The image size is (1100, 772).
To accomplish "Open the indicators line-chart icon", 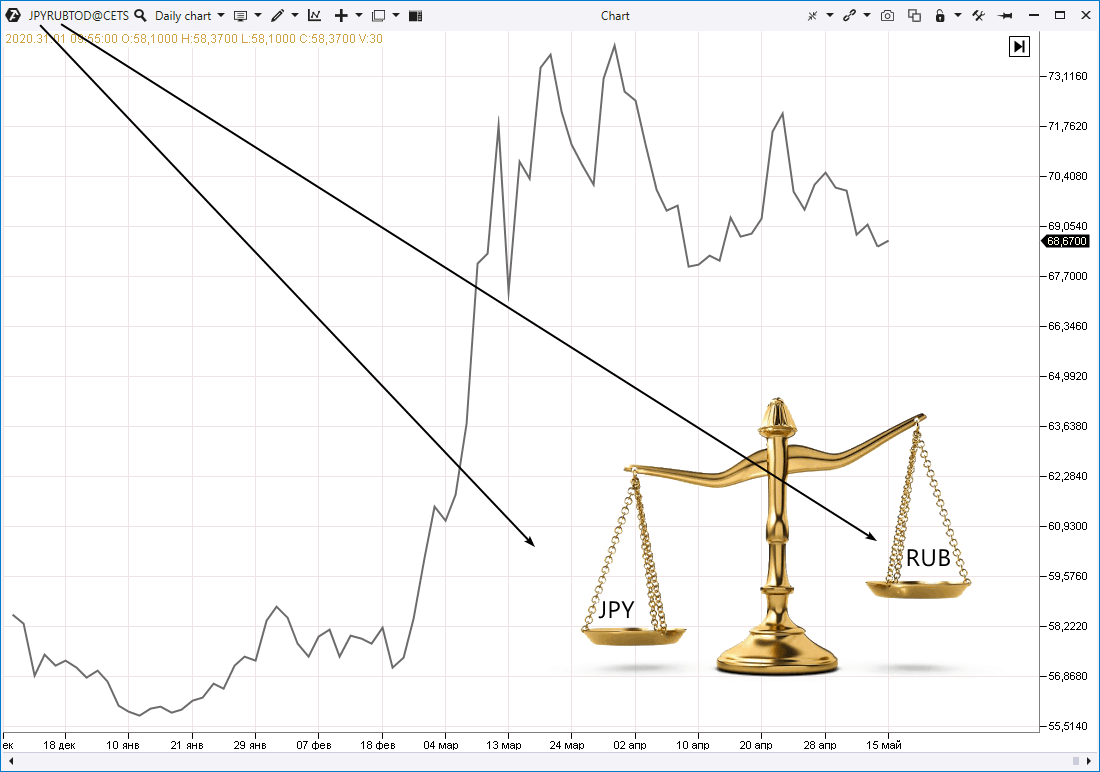I will click(312, 15).
